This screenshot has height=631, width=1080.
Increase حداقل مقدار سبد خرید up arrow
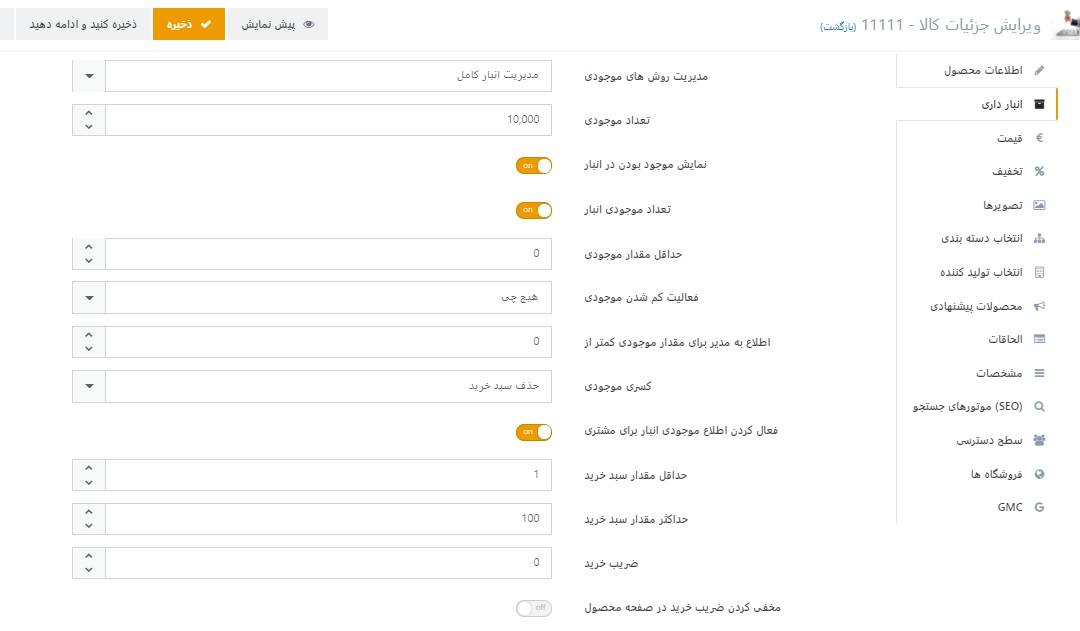[88, 467]
